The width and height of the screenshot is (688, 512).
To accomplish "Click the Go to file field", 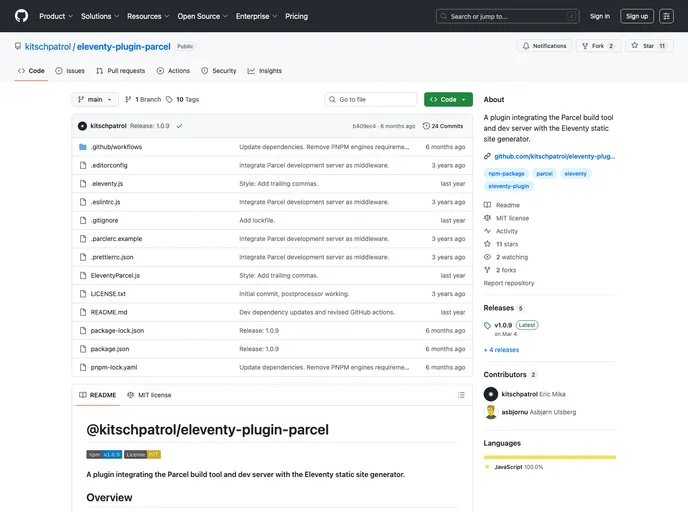I will [x=371, y=100].
